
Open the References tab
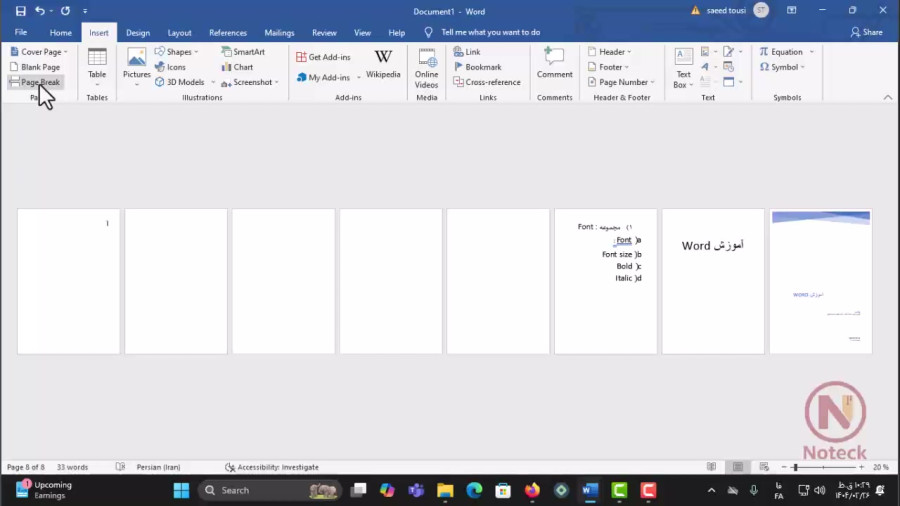[x=228, y=33]
